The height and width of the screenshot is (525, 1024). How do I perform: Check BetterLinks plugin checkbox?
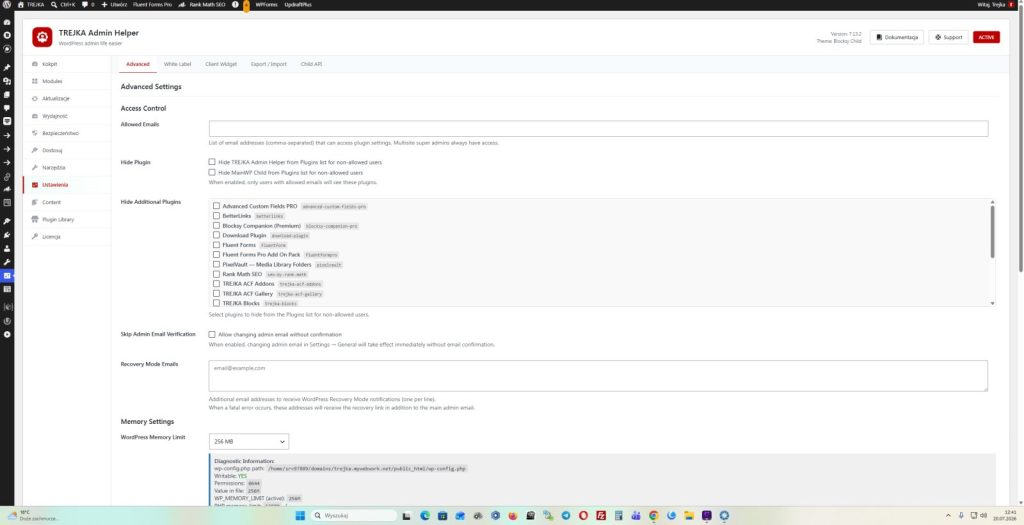[x=216, y=215]
